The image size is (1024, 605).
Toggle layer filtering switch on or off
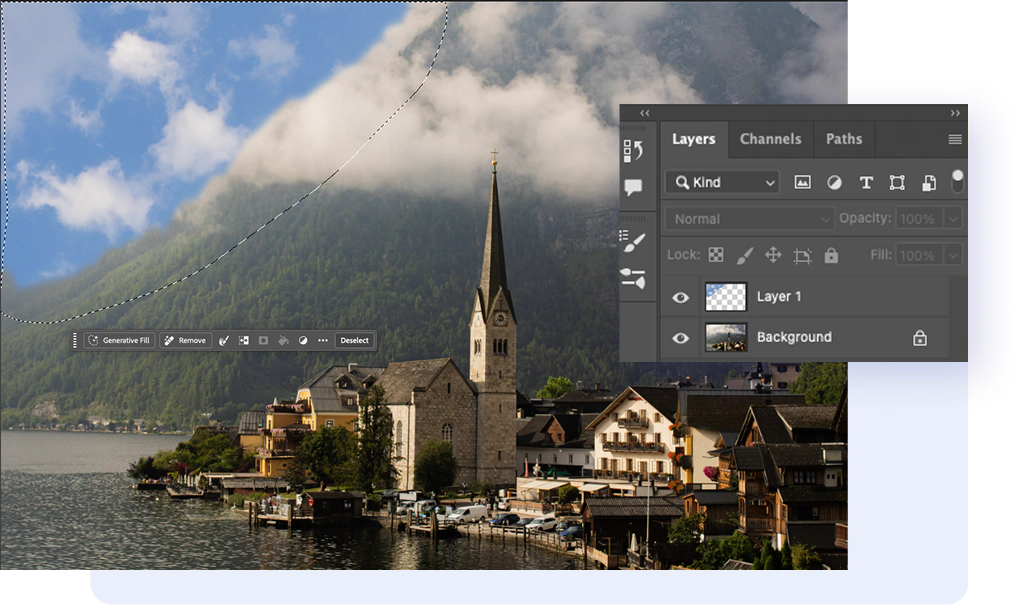pyautogui.click(x=957, y=180)
